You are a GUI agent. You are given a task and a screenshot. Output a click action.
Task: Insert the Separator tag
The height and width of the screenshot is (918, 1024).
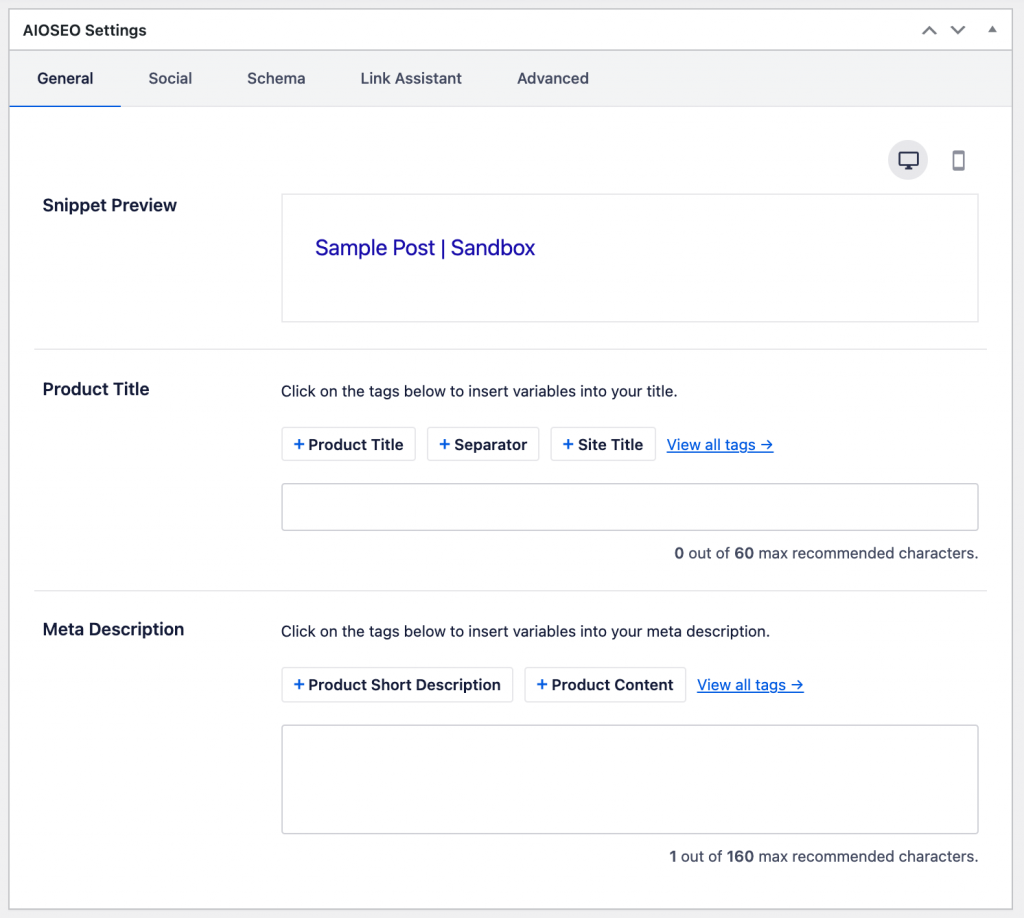(x=483, y=445)
